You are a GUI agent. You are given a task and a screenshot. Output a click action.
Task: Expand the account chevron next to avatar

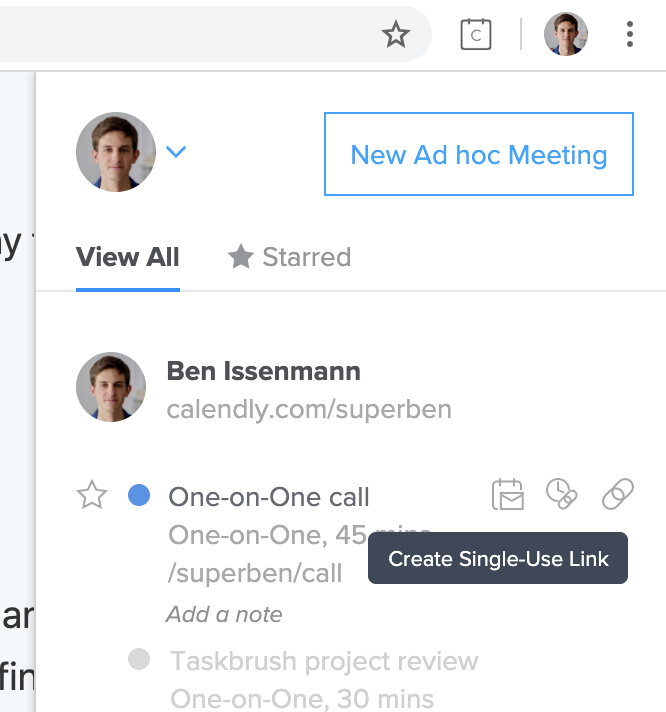pos(176,152)
